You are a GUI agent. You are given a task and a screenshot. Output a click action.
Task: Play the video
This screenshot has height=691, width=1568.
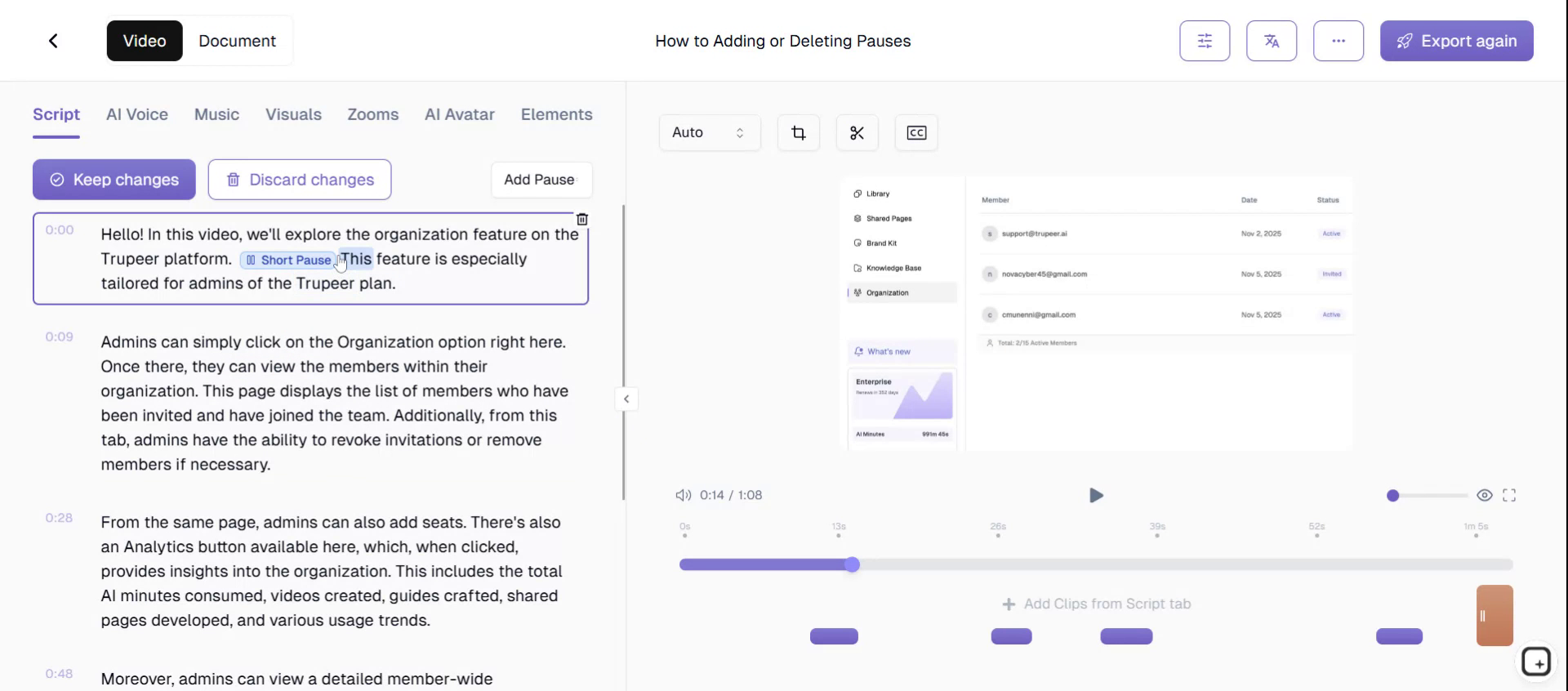[1096, 495]
